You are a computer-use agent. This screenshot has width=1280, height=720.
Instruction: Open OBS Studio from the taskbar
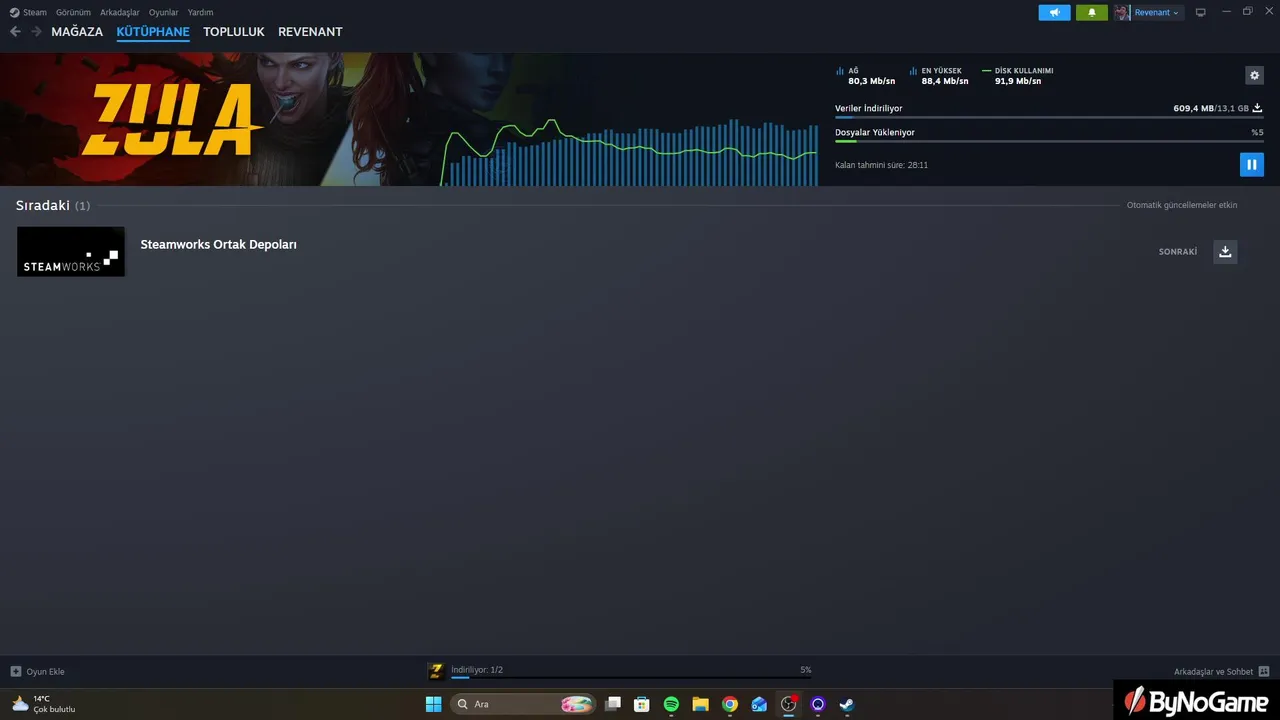[x=789, y=704]
